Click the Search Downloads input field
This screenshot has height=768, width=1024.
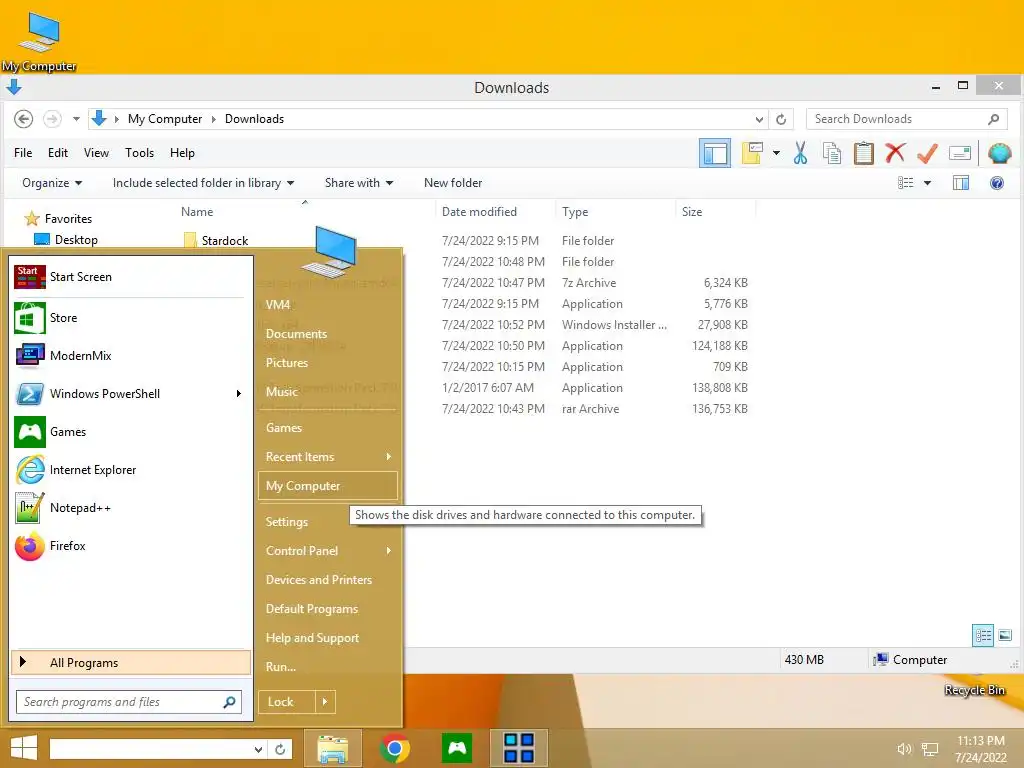point(907,119)
